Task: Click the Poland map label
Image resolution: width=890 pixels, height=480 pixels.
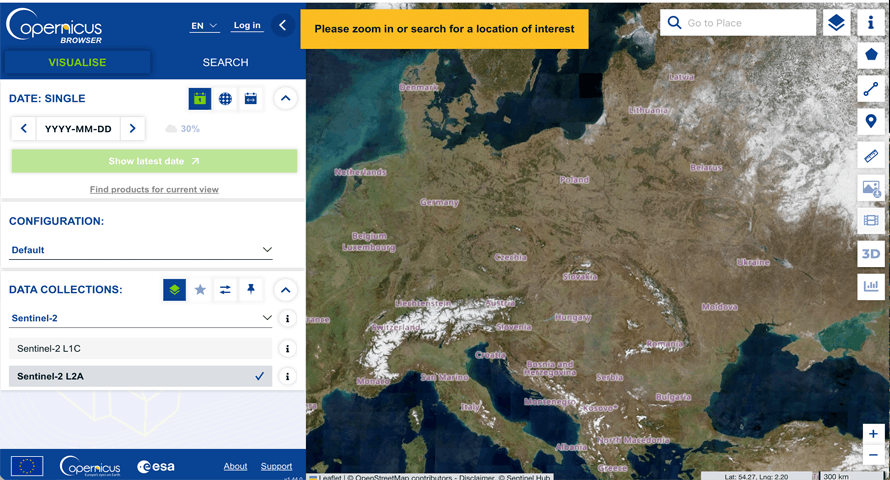Action: click(x=574, y=180)
